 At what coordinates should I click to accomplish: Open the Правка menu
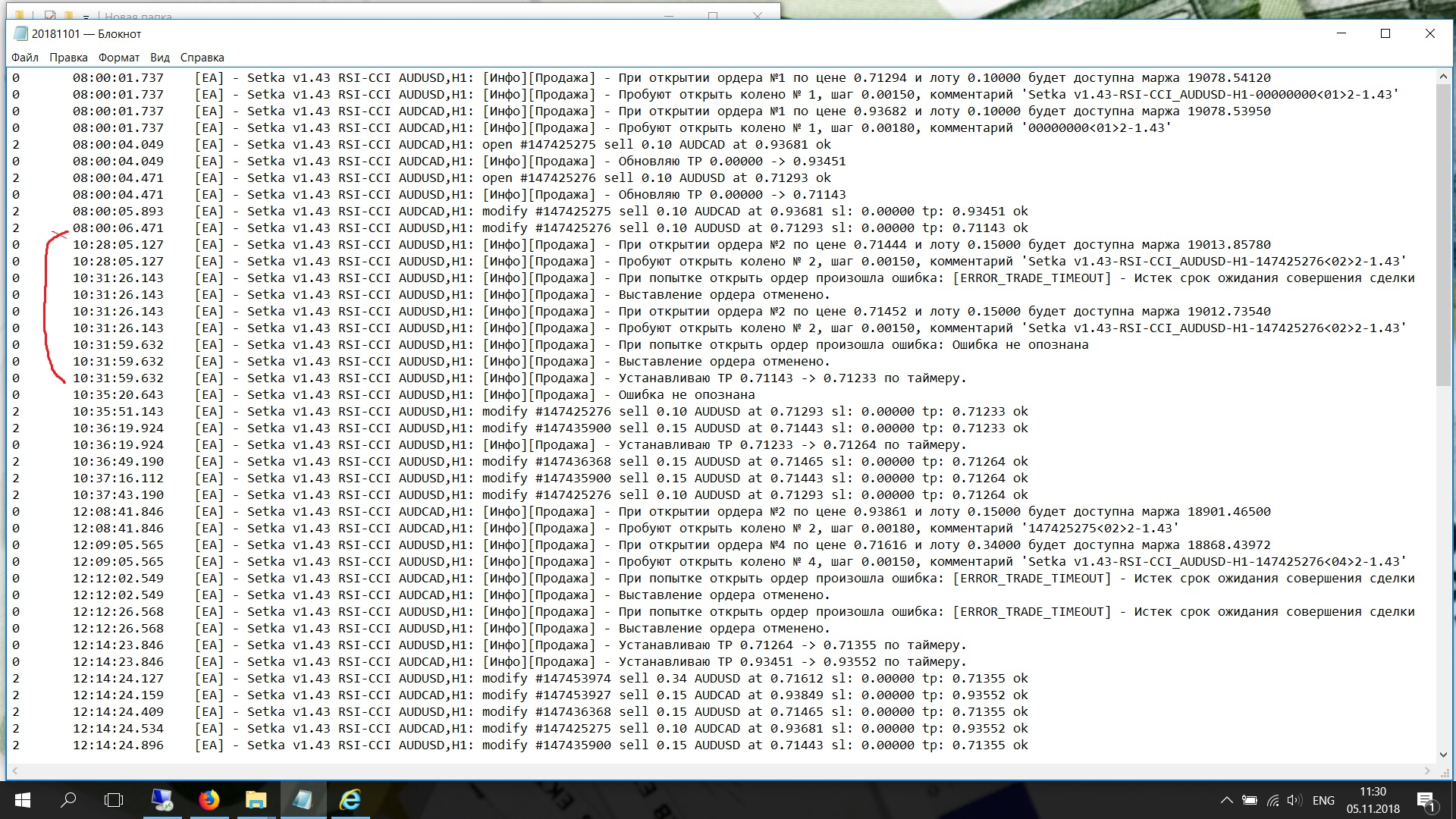click(x=68, y=58)
